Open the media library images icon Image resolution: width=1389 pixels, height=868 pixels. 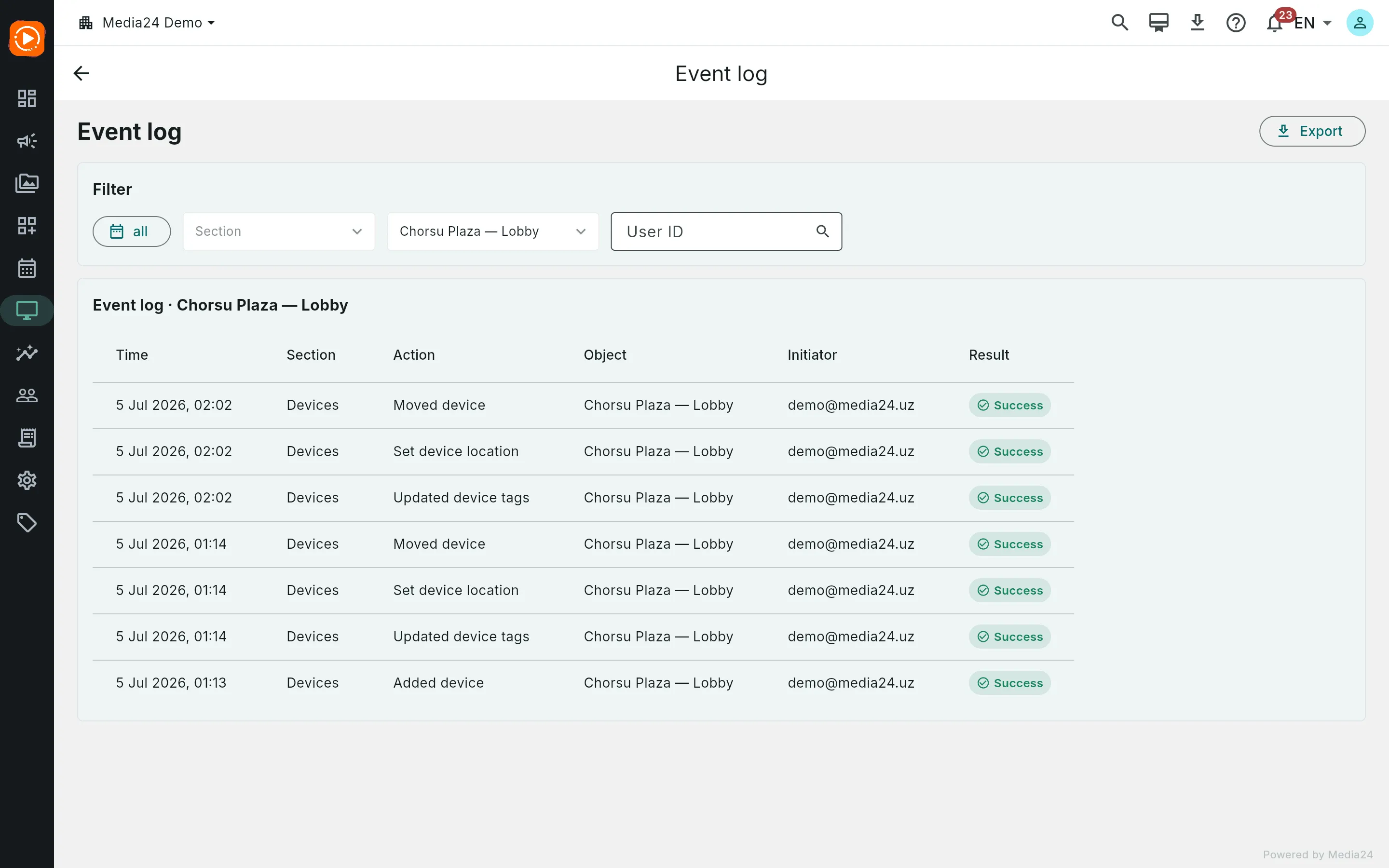coord(27,183)
